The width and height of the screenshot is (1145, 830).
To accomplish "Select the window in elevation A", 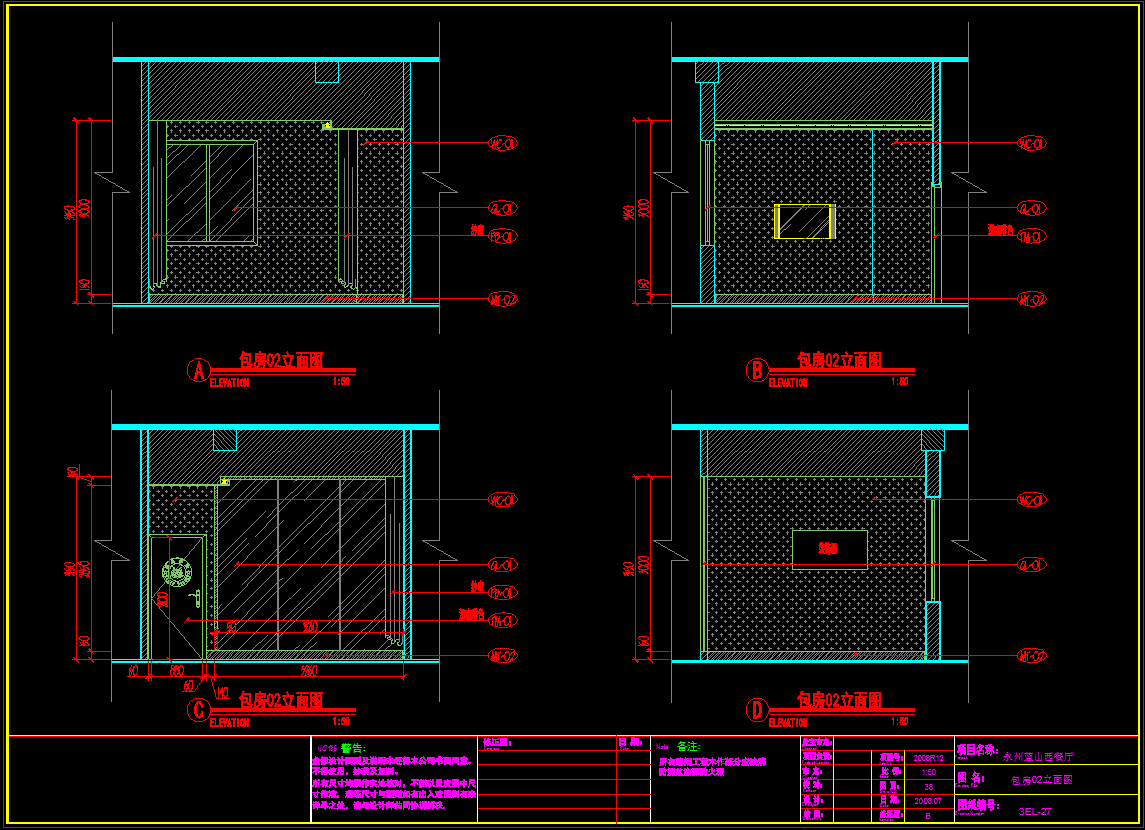I will click(210, 192).
